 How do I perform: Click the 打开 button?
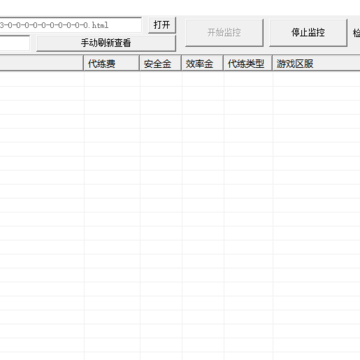tap(162, 25)
